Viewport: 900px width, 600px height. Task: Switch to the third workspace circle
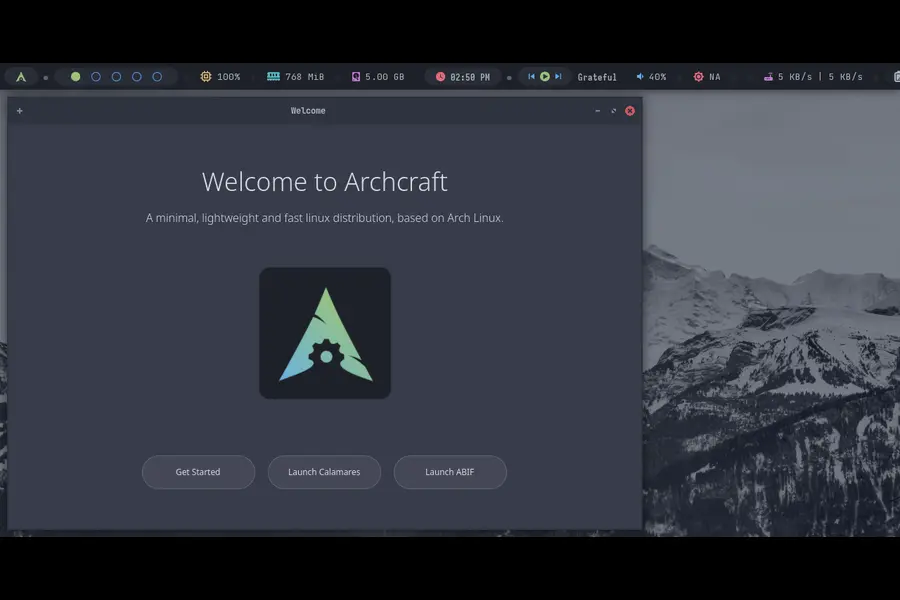[117, 77]
